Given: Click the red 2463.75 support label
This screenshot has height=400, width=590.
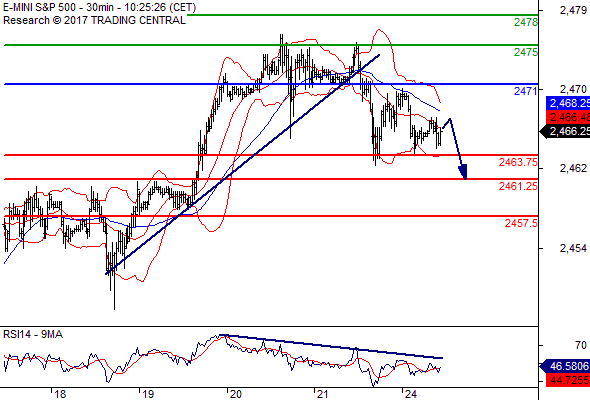Looking at the screenshot, I should pyautogui.click(x=518, y=162).
